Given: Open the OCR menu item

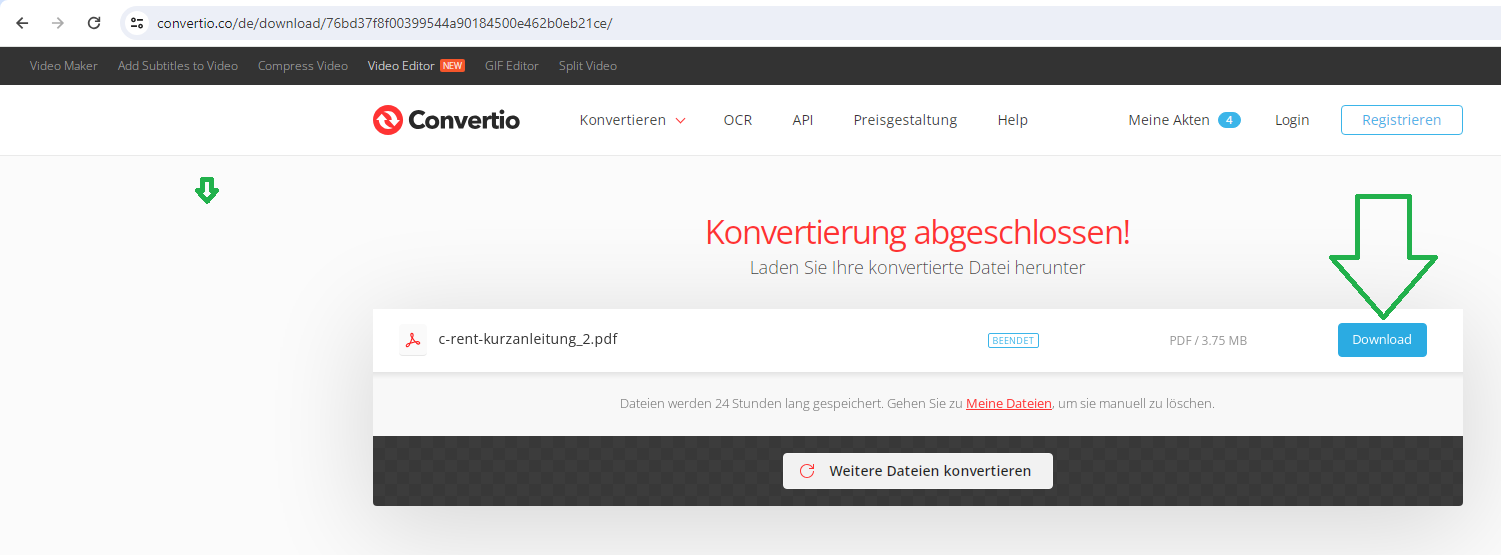Looking at the screenshot, I should click(x=738, y=120).
